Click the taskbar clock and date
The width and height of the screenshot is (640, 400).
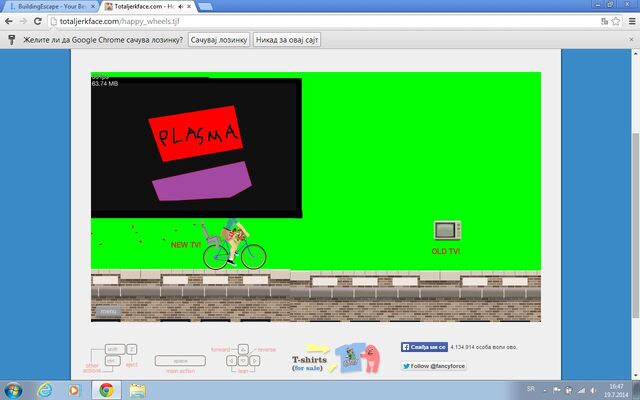click(616, 391)
